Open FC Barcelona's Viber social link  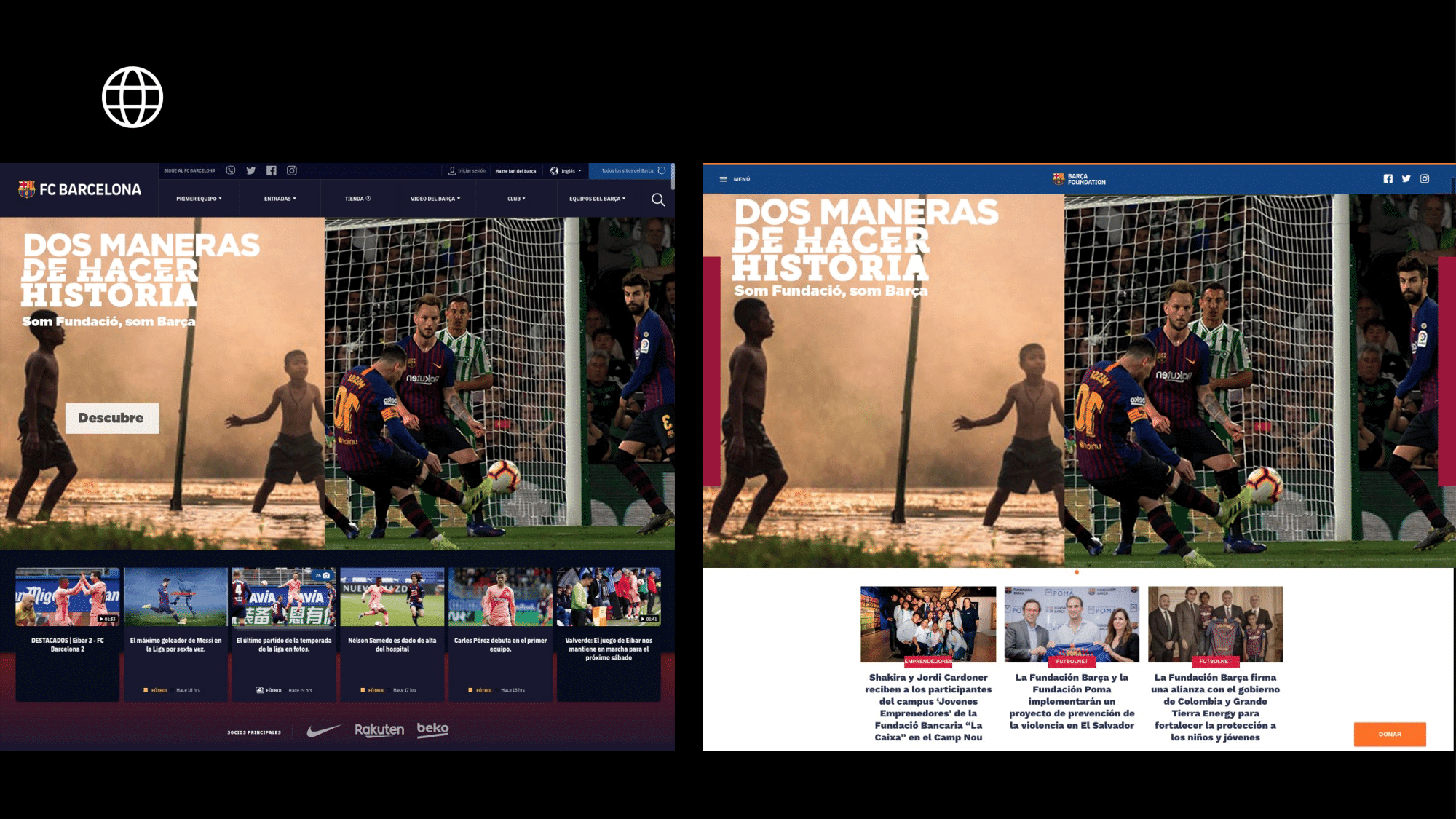[231, 170]
